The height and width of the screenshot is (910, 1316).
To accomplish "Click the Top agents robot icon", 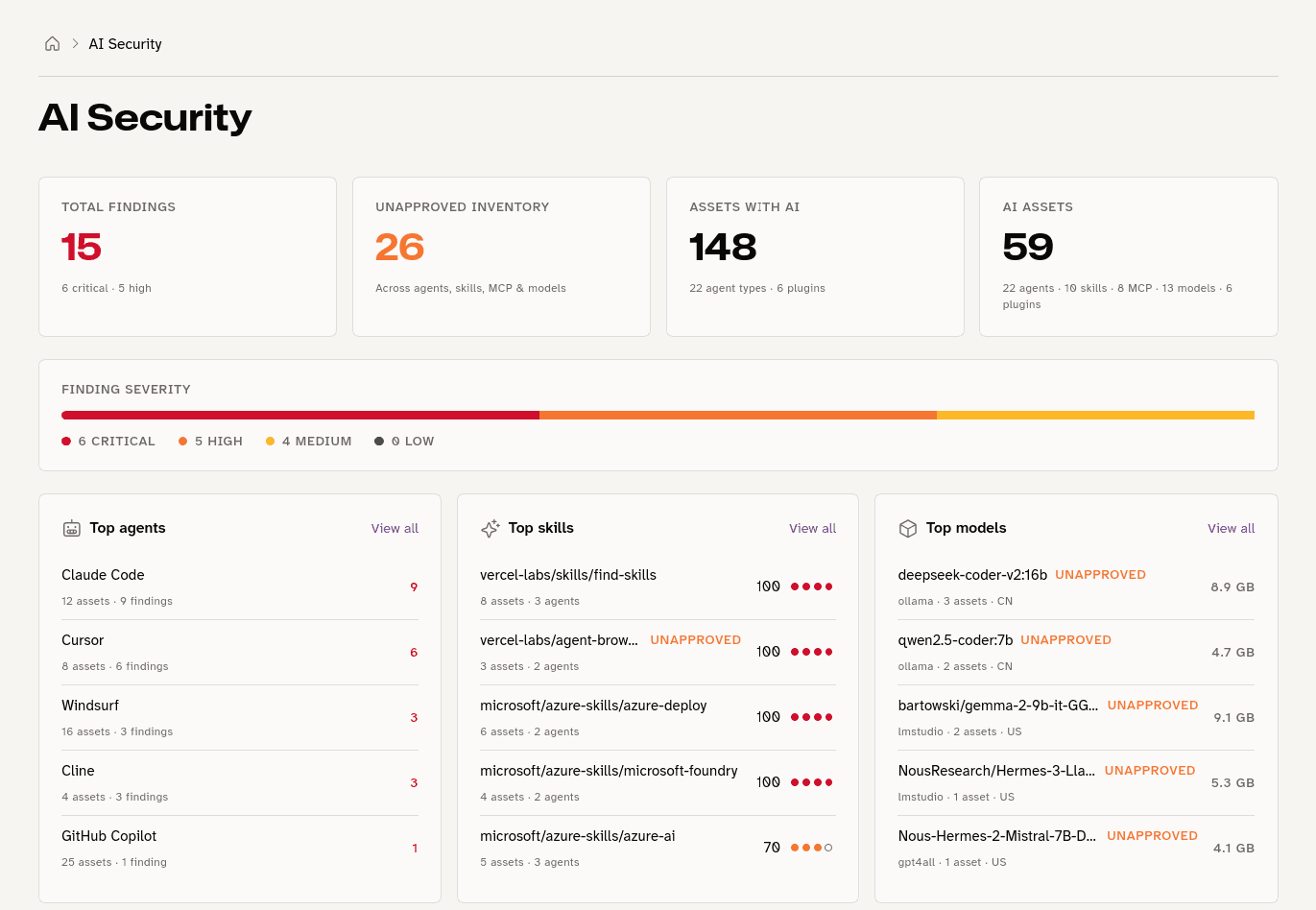I will tap(72, 528).
